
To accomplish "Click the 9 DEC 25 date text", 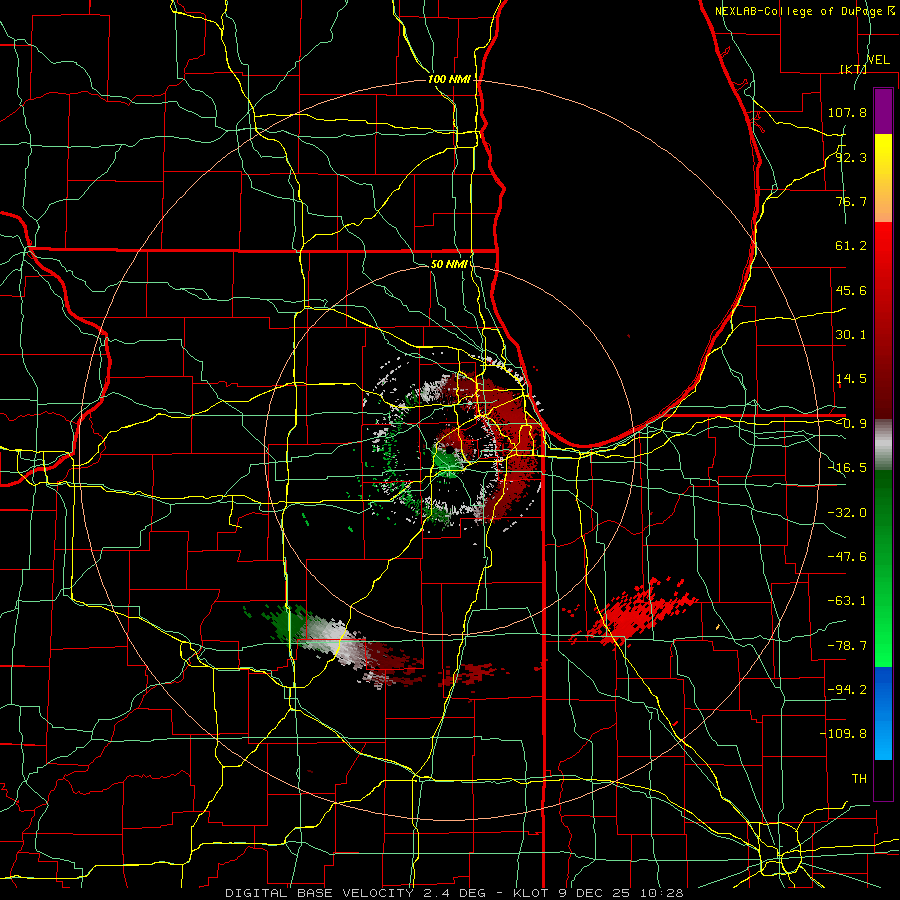I will click(x=596, y=893).
